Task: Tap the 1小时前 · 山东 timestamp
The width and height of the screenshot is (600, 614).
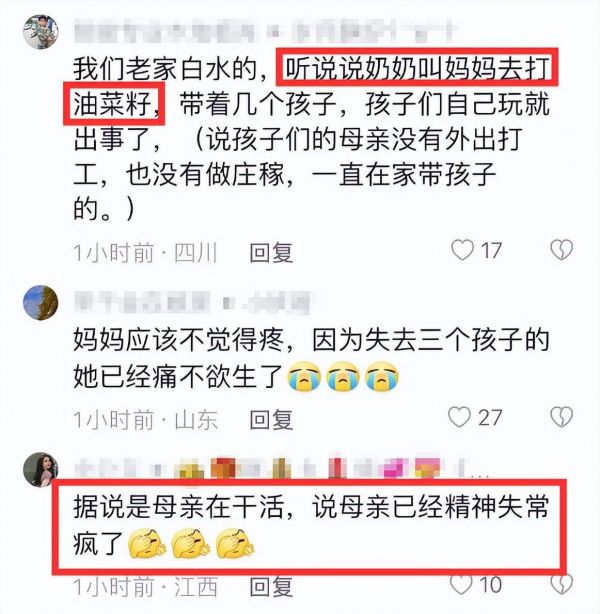Action: (145, 419)
